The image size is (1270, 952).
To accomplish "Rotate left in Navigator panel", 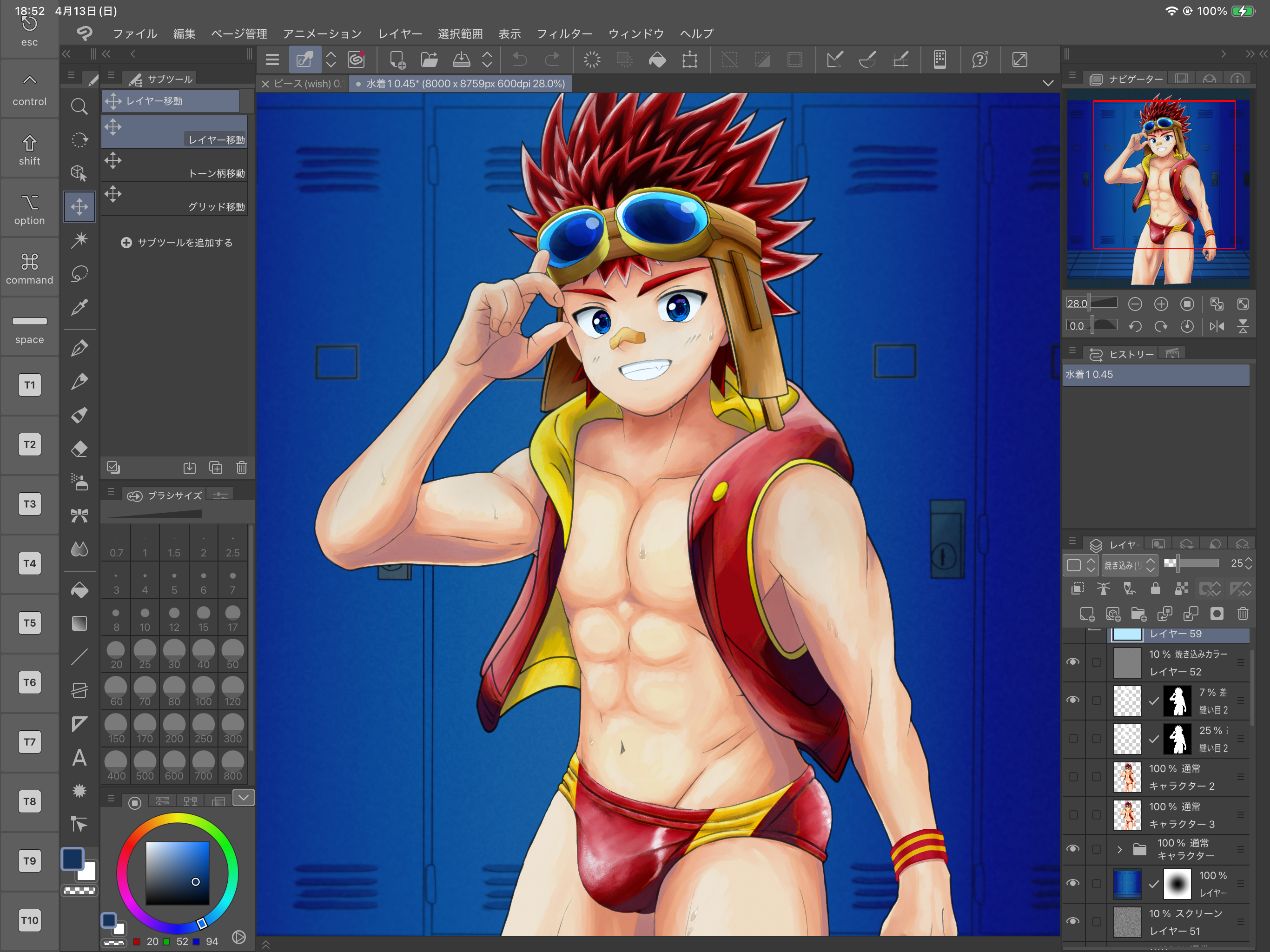I will (1135, 326).
